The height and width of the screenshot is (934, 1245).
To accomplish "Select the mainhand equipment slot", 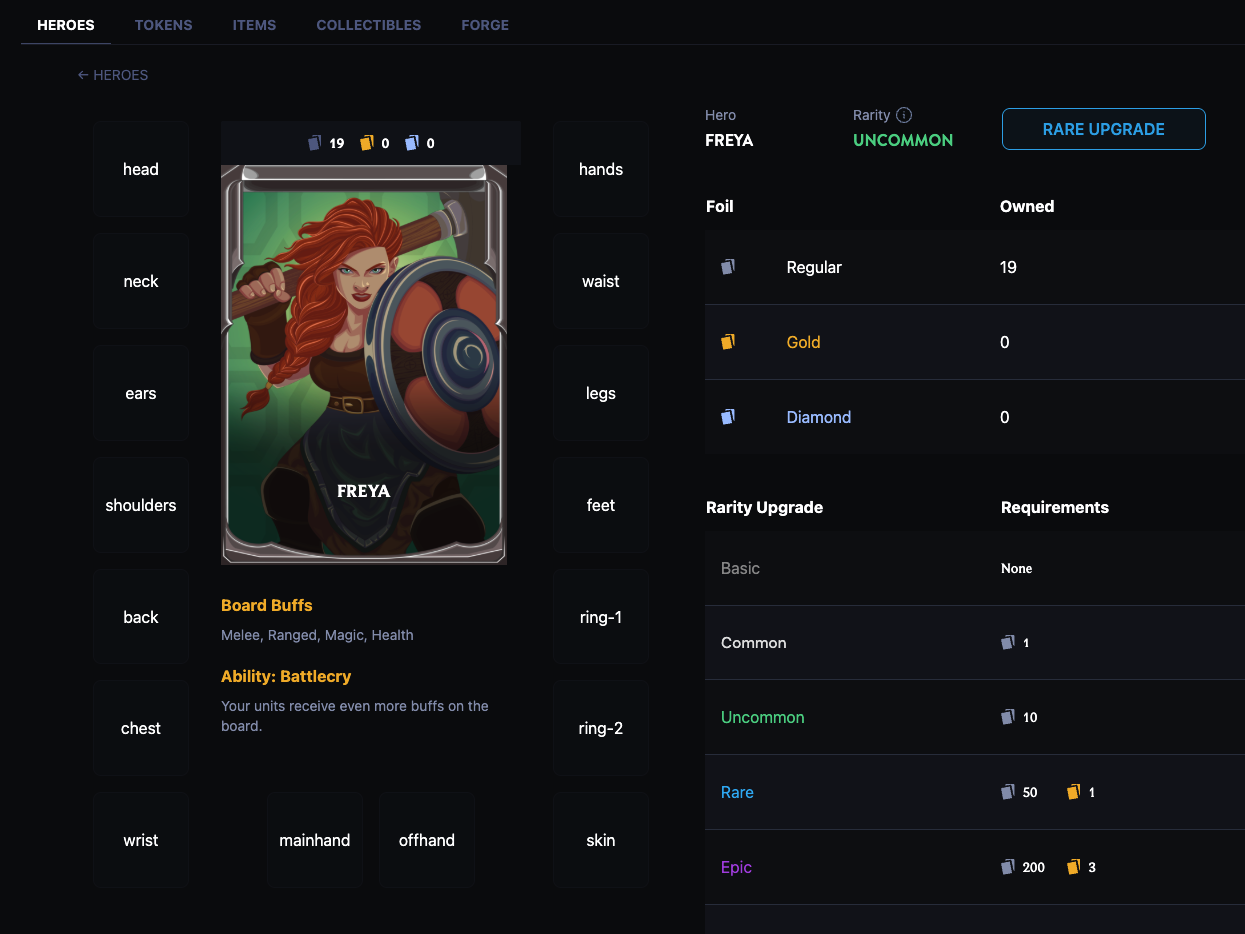I will [x=315, y=840].
